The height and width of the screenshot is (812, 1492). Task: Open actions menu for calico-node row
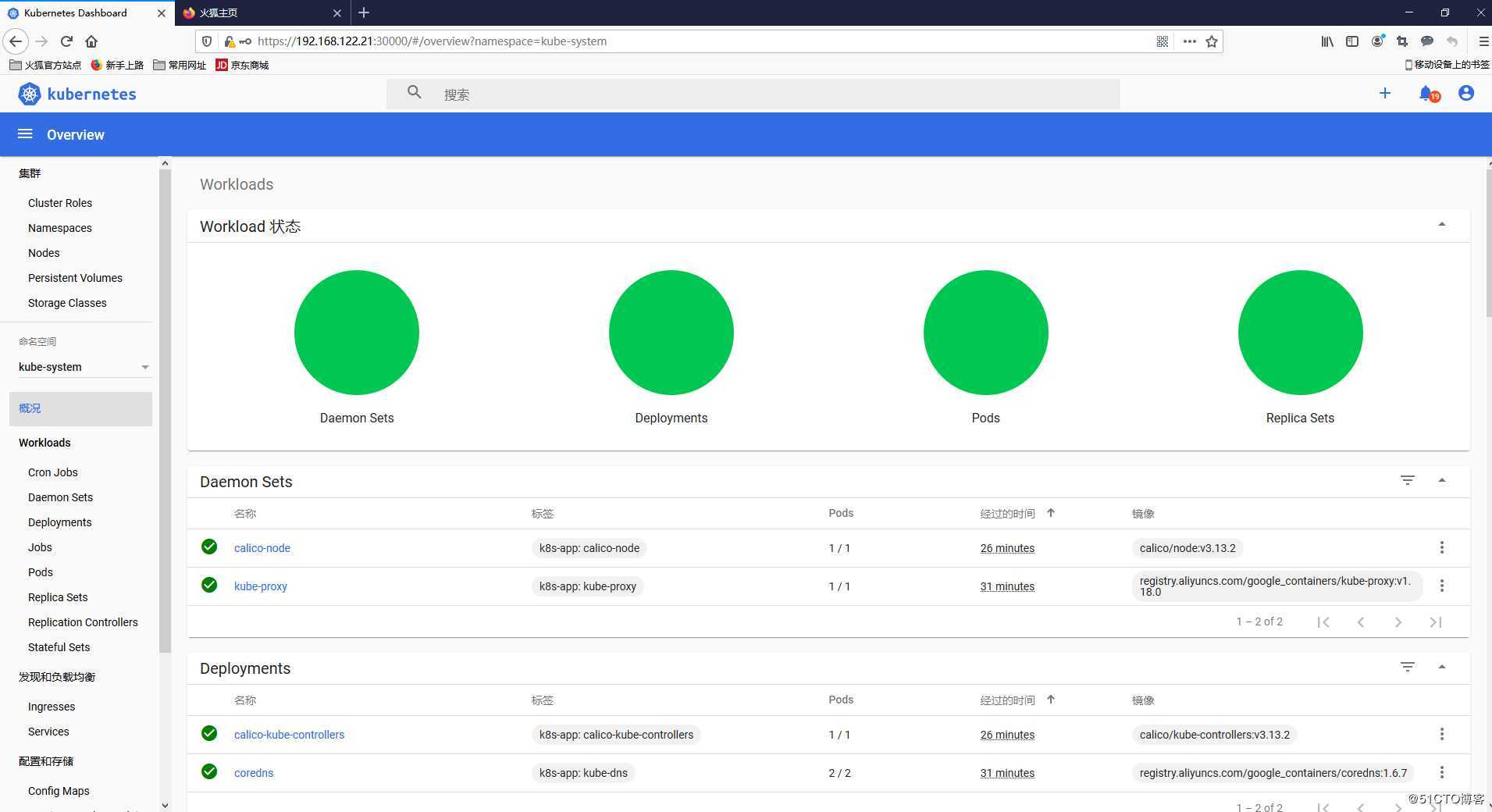[1442, 548]
